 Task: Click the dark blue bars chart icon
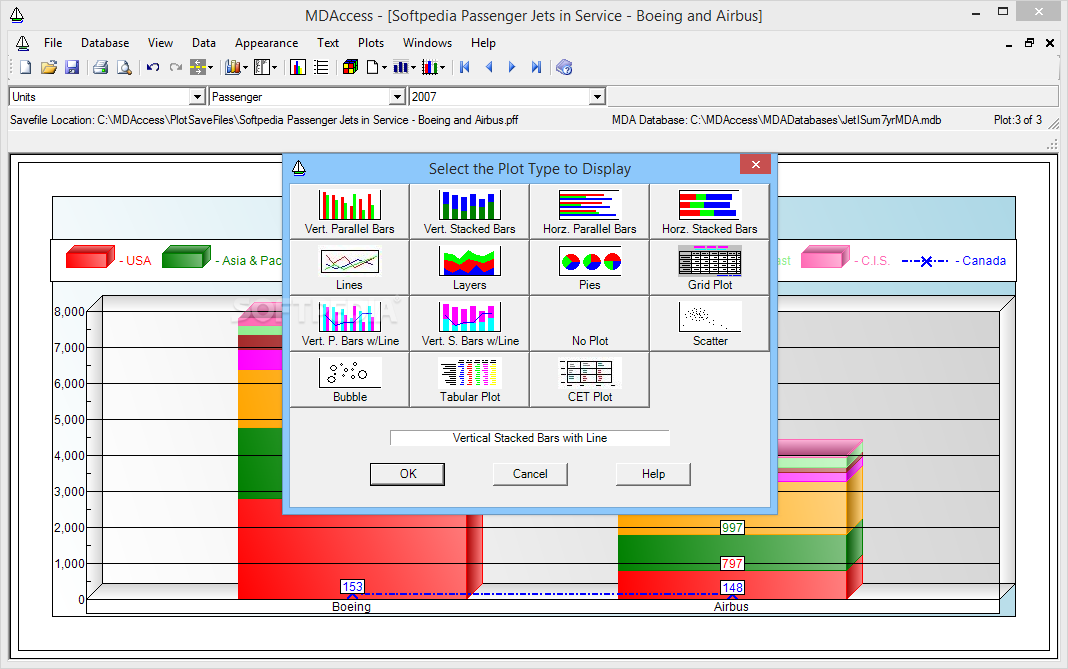(x=400, y=67)
